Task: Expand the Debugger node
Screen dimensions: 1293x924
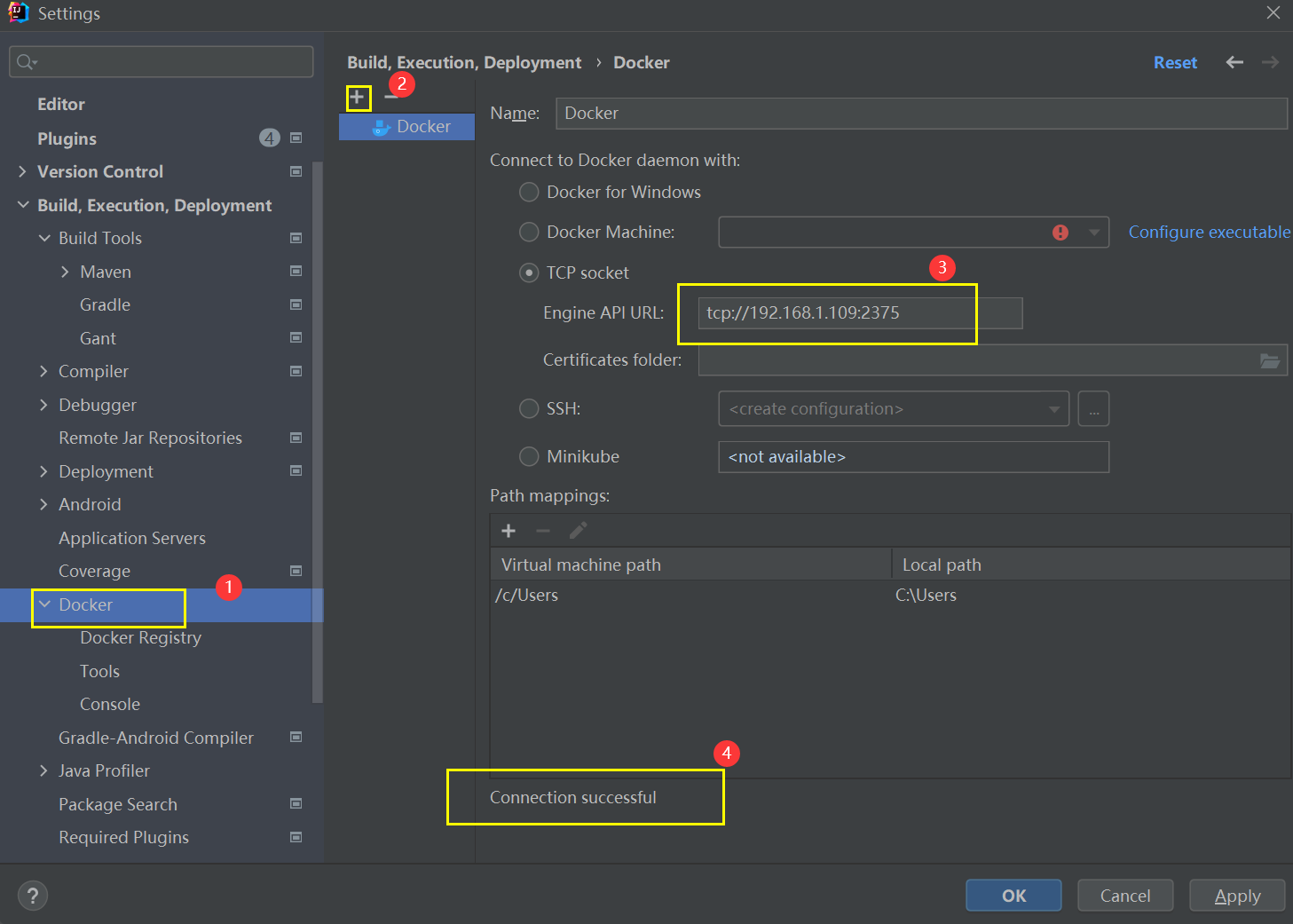Action: [43, 405]
